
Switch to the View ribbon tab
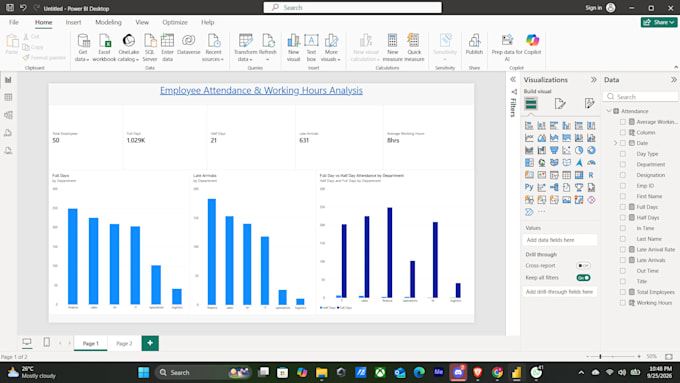coord(142,22)
